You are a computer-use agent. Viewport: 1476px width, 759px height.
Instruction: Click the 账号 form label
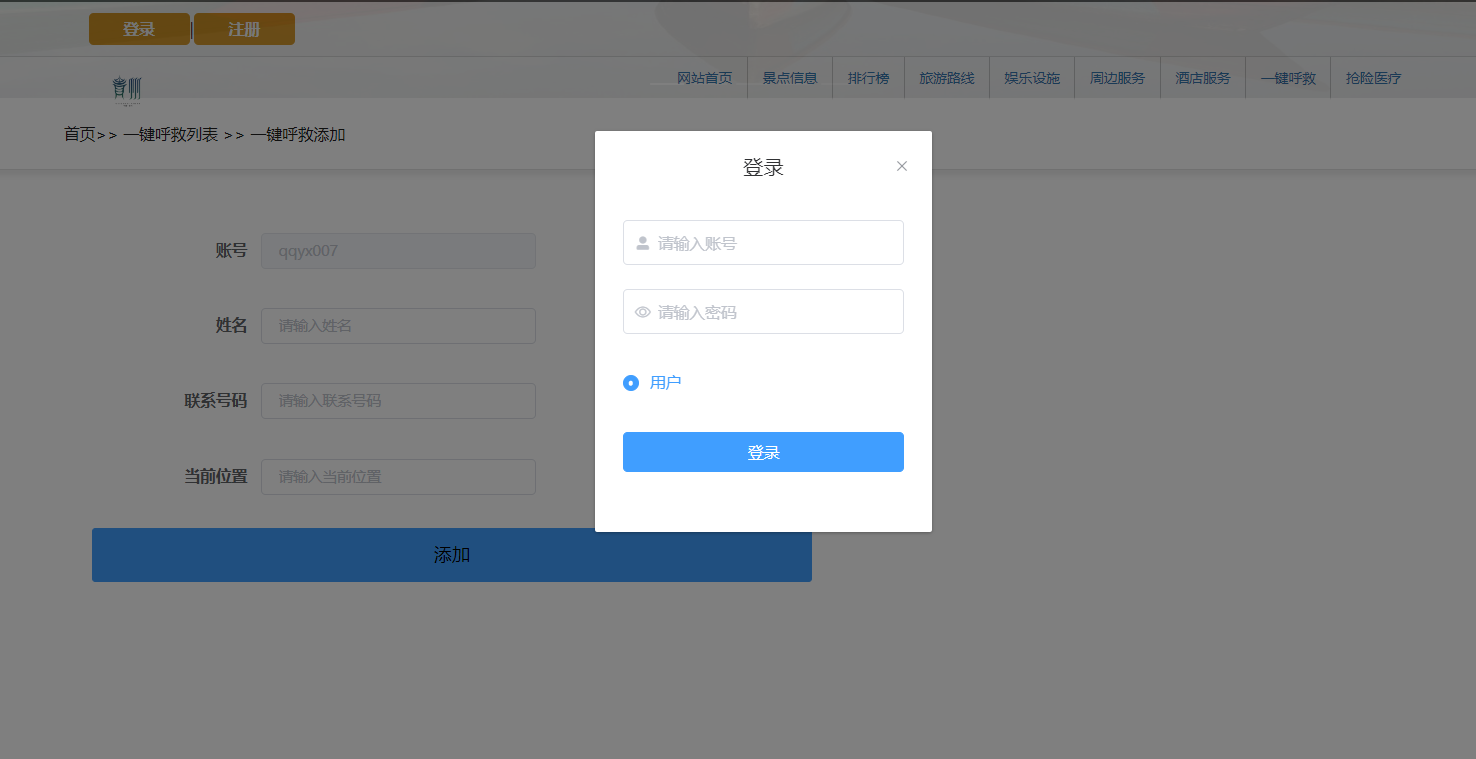[x=231, y=251]
